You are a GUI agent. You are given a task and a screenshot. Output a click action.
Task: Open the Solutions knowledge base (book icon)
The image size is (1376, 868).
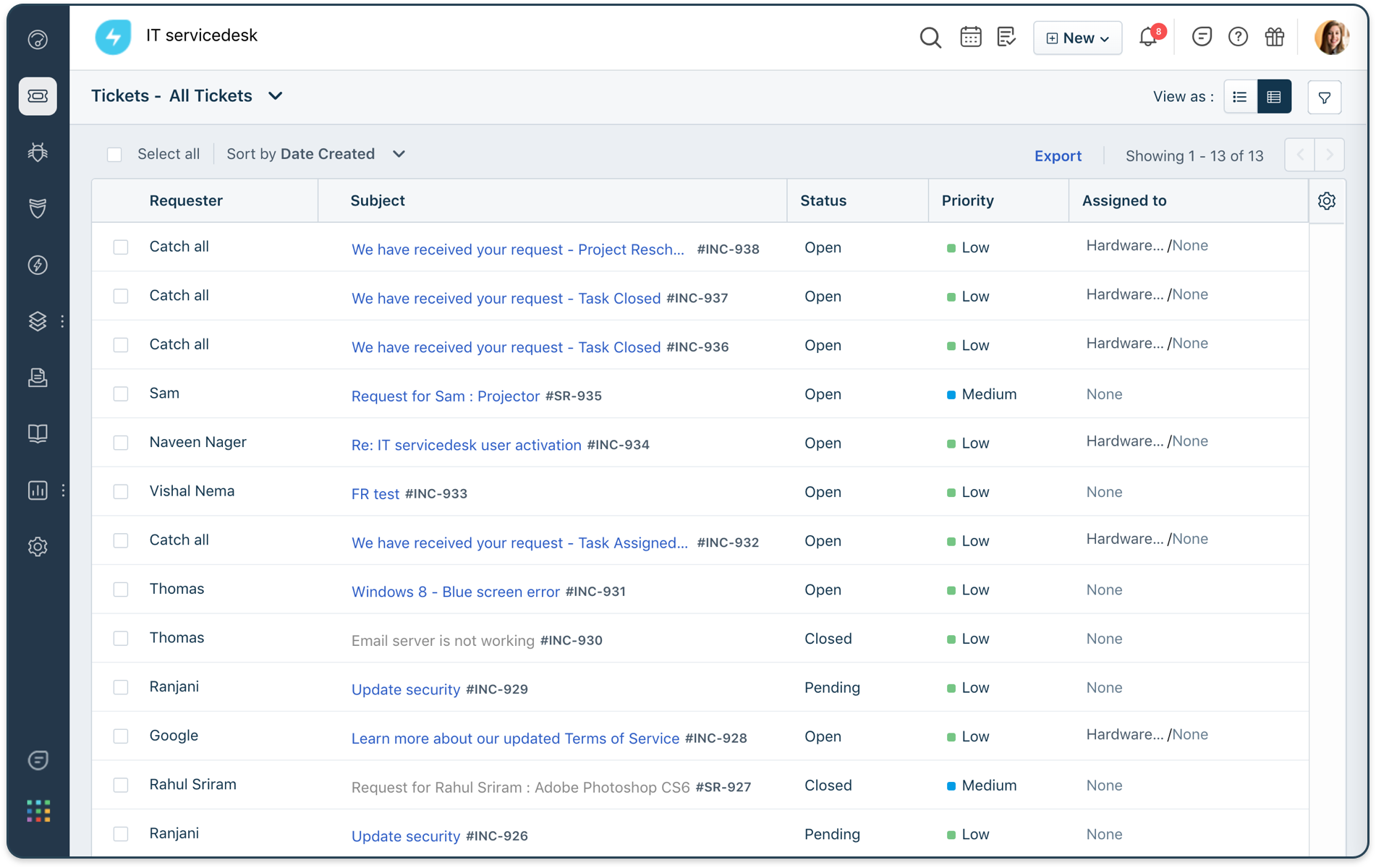coord(38,433)
